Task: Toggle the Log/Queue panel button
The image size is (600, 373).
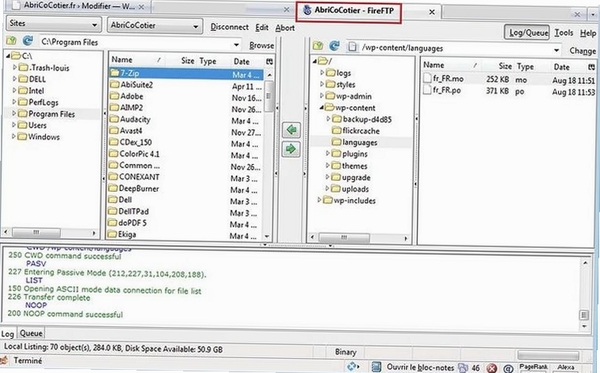Action: tap(527, 33)
